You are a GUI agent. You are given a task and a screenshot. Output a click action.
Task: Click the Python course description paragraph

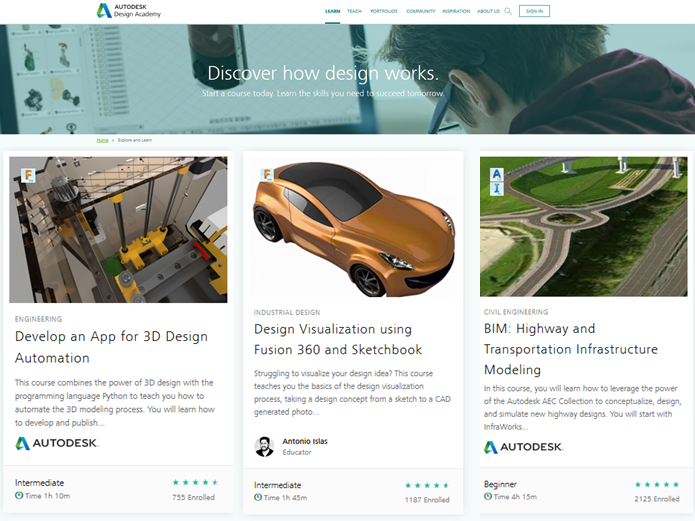click(115, 403)
